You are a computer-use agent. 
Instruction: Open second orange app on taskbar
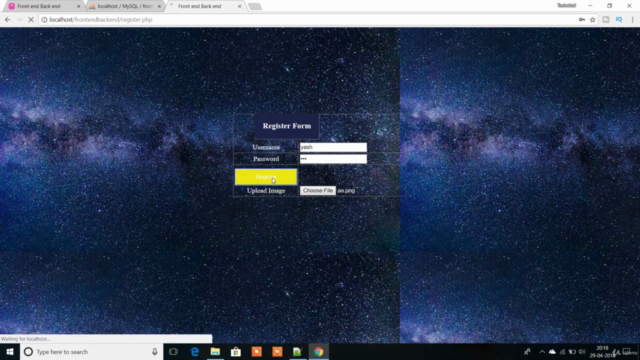click(277, 351)
